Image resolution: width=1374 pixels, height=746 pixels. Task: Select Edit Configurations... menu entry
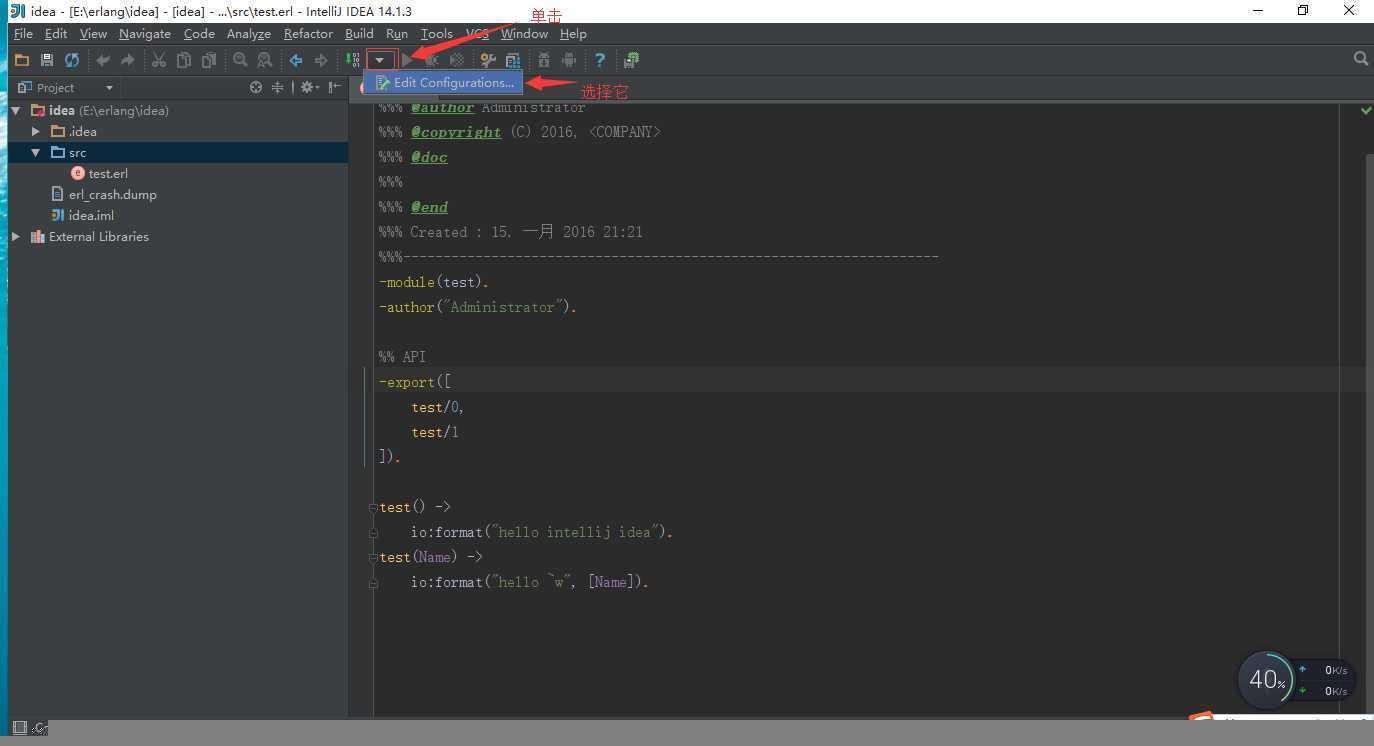coord(453,83)
